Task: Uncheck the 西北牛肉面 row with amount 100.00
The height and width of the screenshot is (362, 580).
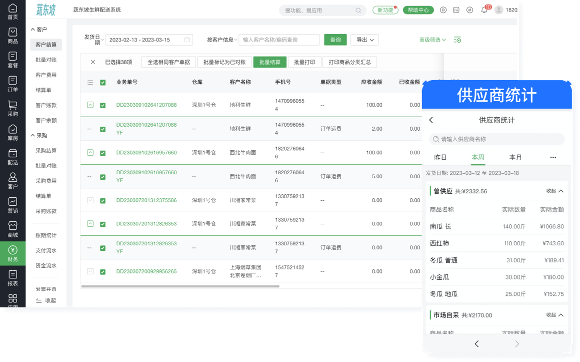Action: coord(103,153)
